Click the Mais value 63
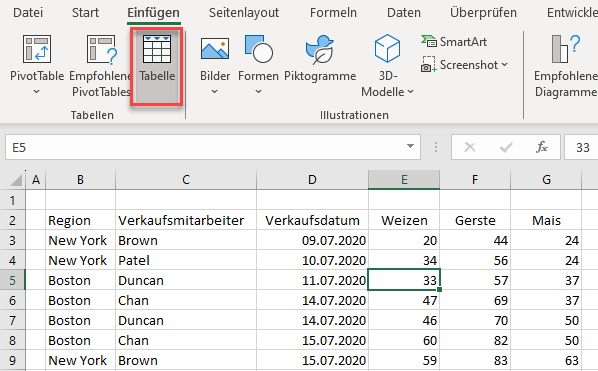The height and width of the screenshot is (371, 598). pos(546,360)
